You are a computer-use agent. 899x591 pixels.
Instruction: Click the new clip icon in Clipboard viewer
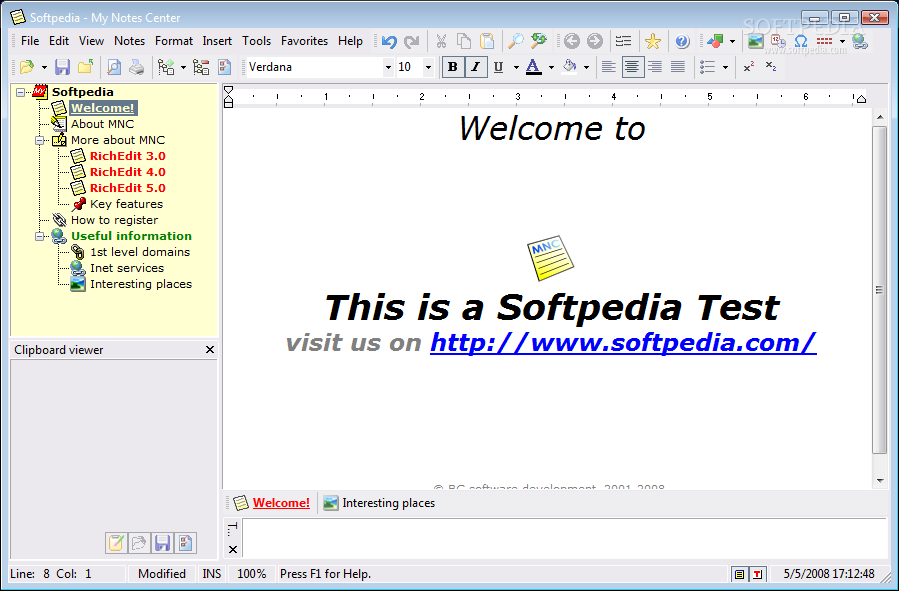pyautogui.click(x=116, y=543)
